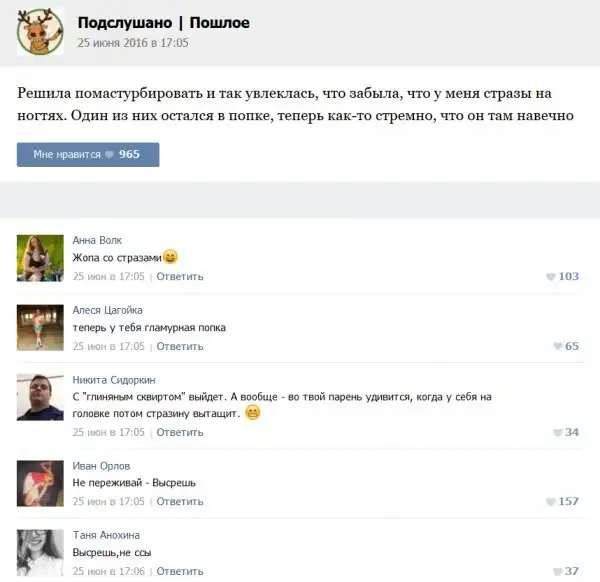Click Алеся Цагойка's avatar thumbnail
Viewport: 600px width, 582px height.
(40, 328)
